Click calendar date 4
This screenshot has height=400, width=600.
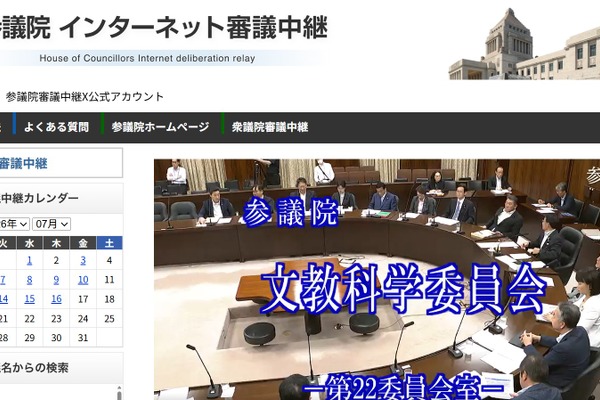point(109,261)
